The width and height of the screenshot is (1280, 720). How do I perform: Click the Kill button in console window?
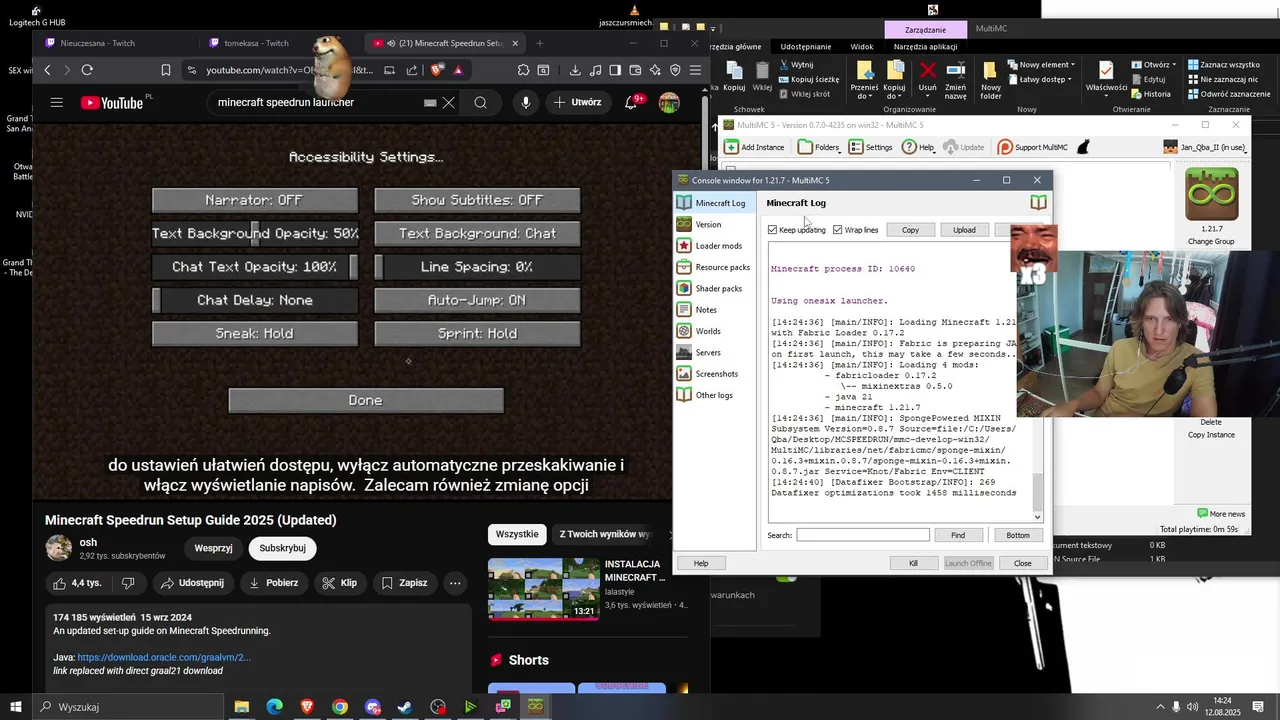[913, 563]
